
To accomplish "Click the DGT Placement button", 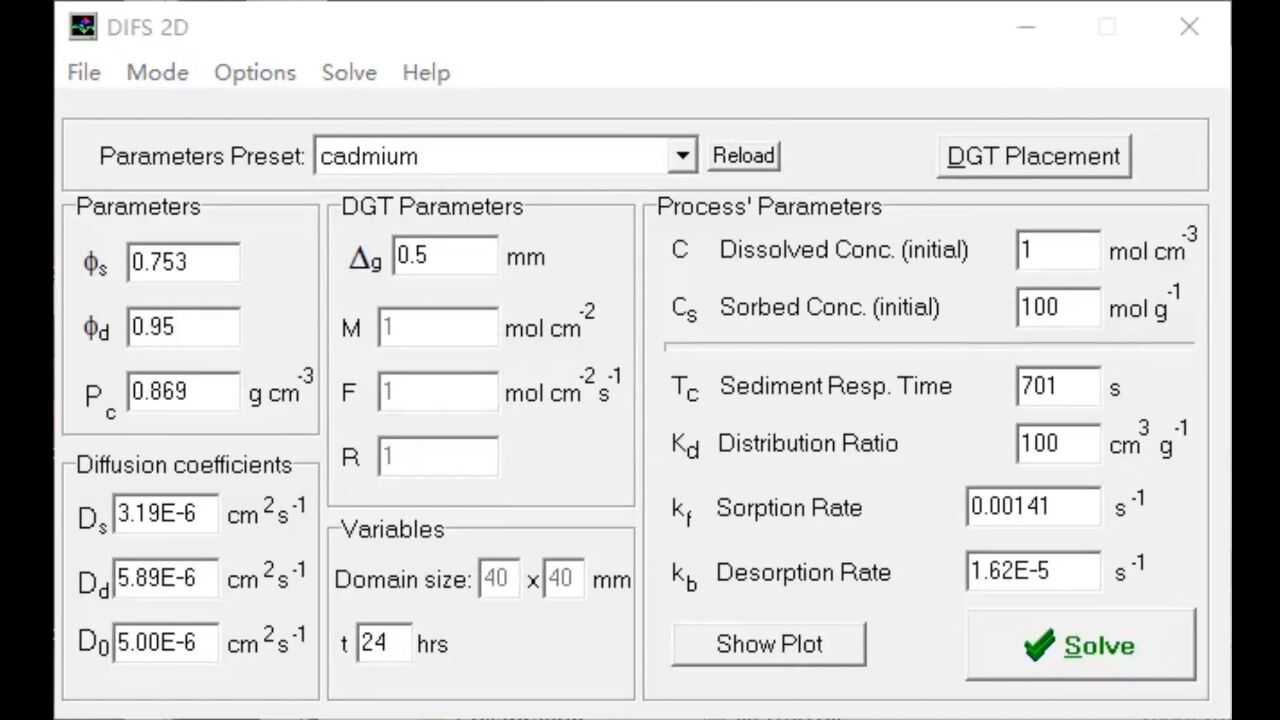I will [1033, 157].
